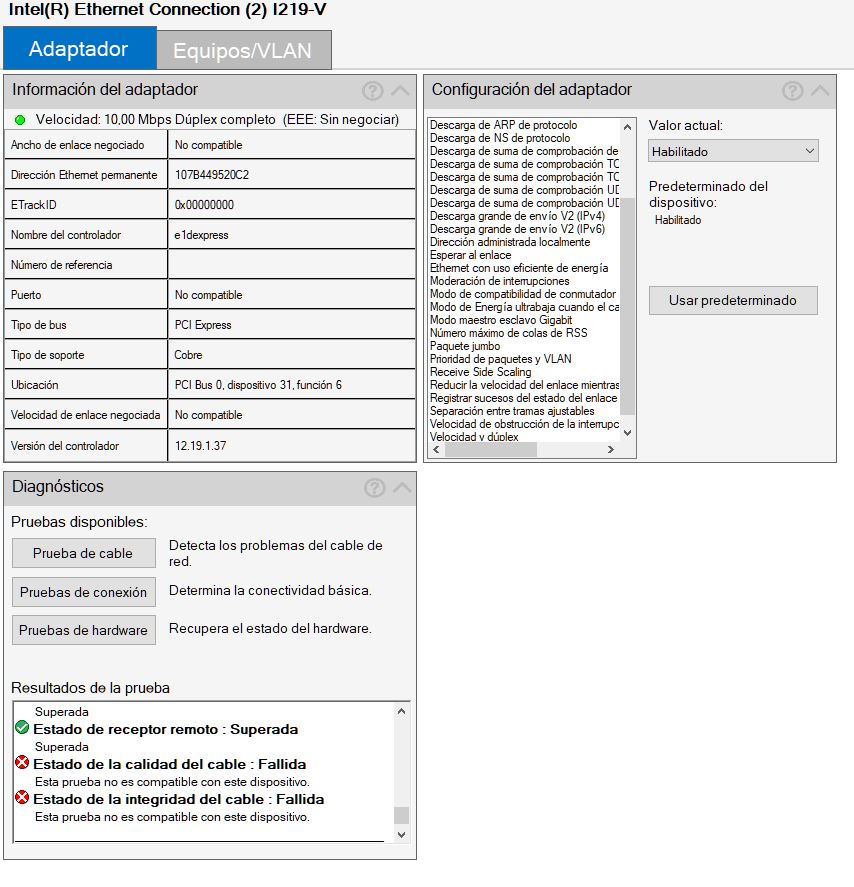Select Prioridad de paquetes y VLAN

pyautogui.click(x=501, y=359)
